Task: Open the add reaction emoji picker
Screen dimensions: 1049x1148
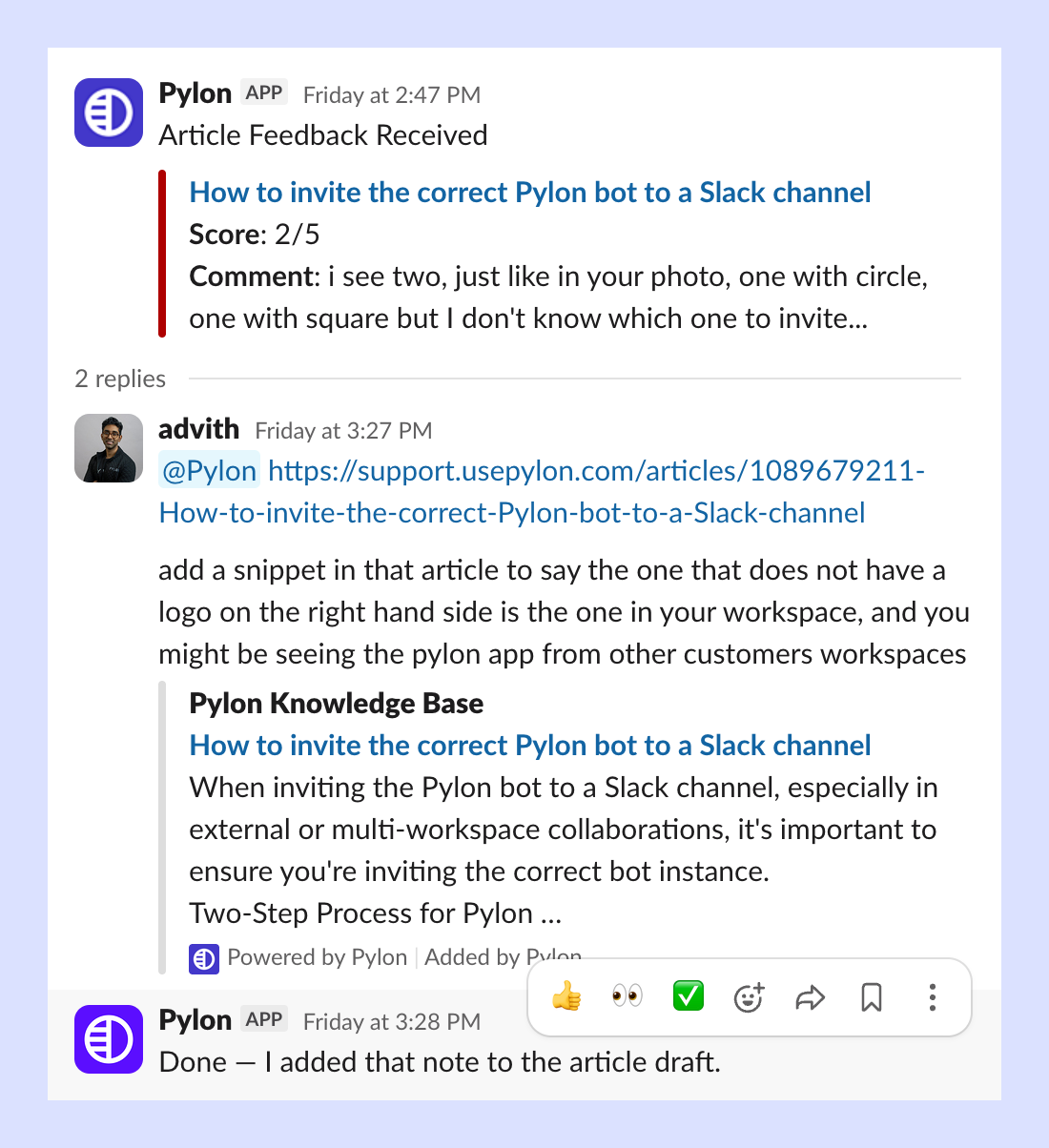Action: coord(750,997)
